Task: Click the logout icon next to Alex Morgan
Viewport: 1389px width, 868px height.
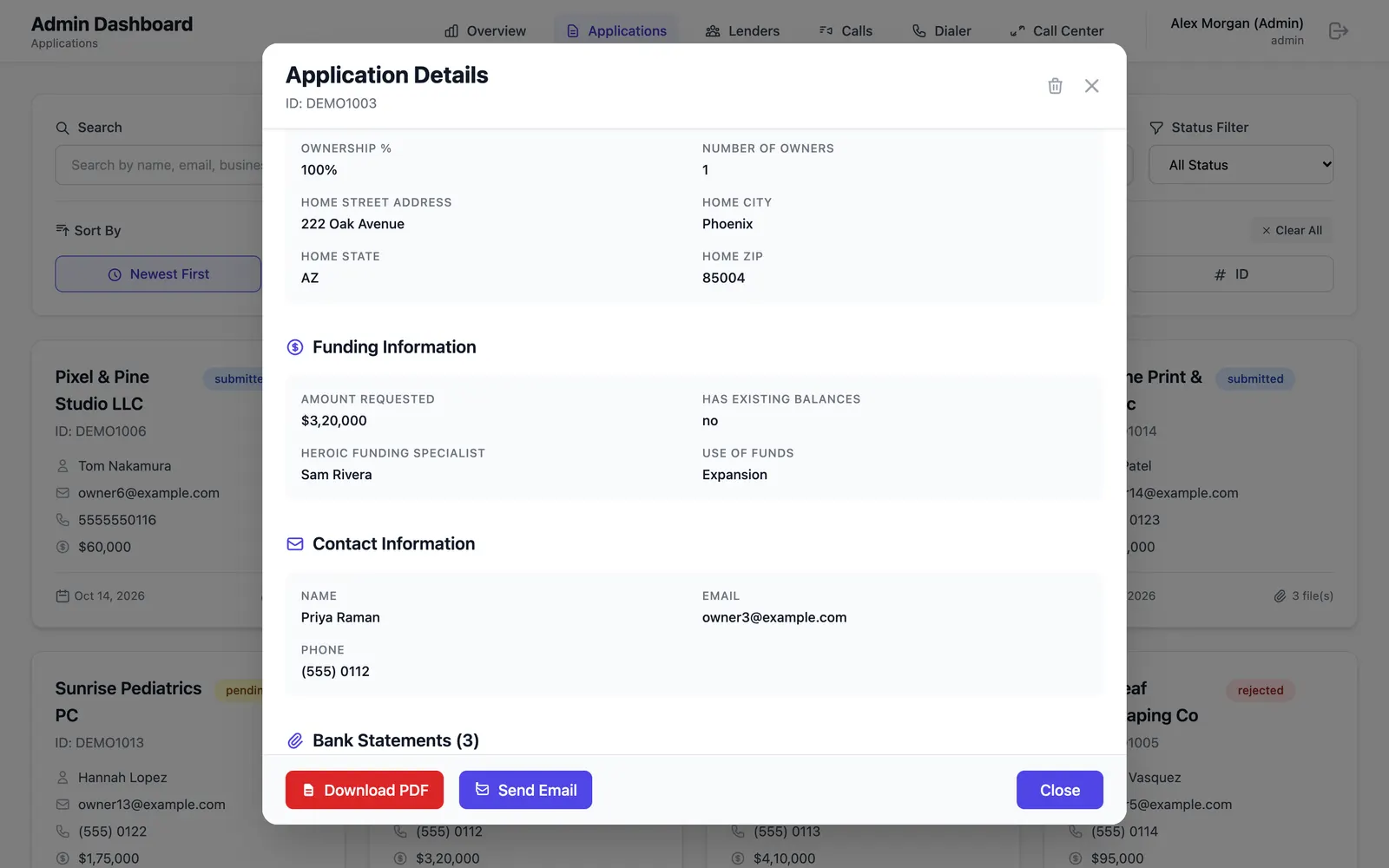Action: [1339, 31]
